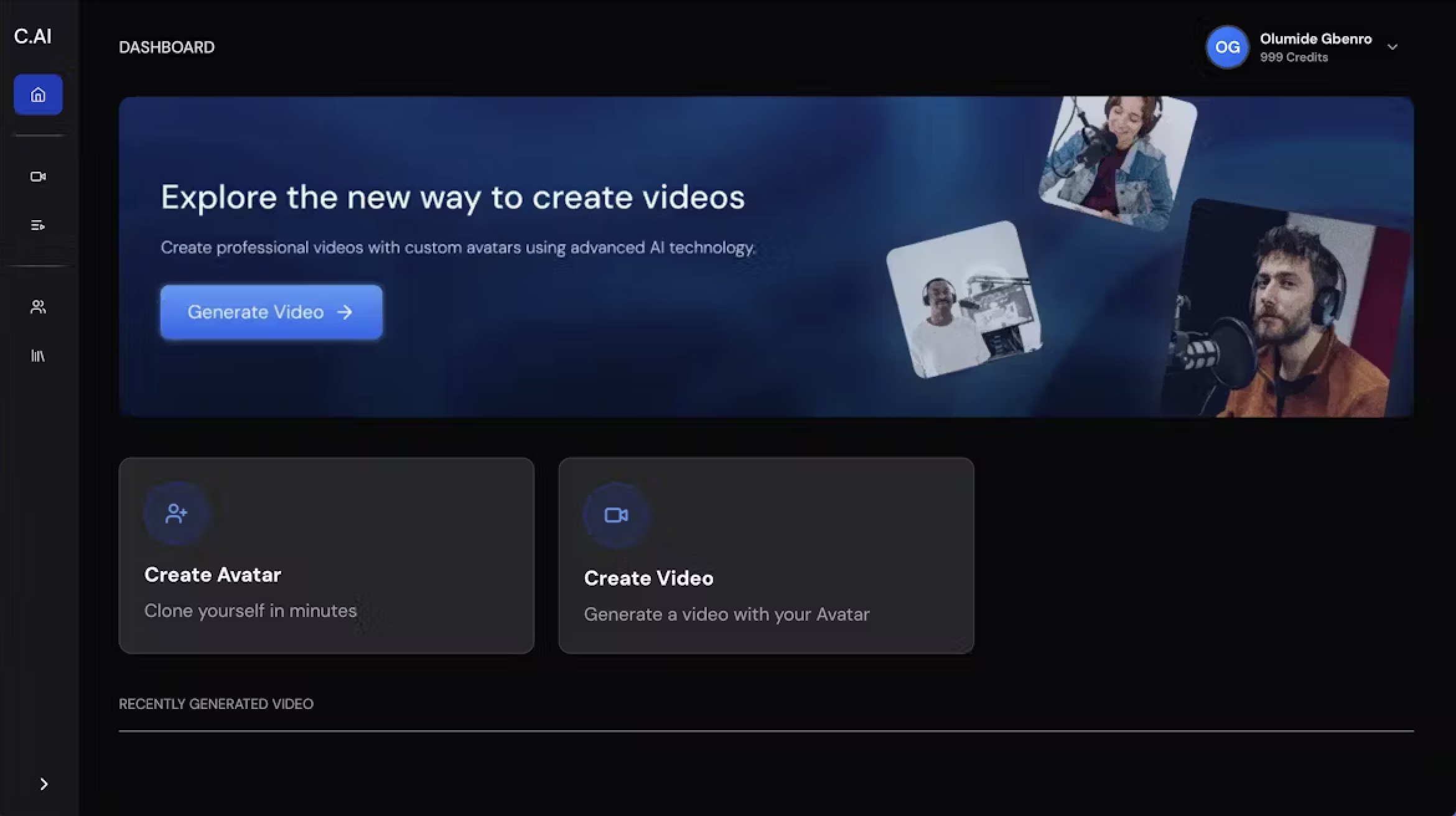Open the avatars people icon in the sidebar

pos(37,306)
